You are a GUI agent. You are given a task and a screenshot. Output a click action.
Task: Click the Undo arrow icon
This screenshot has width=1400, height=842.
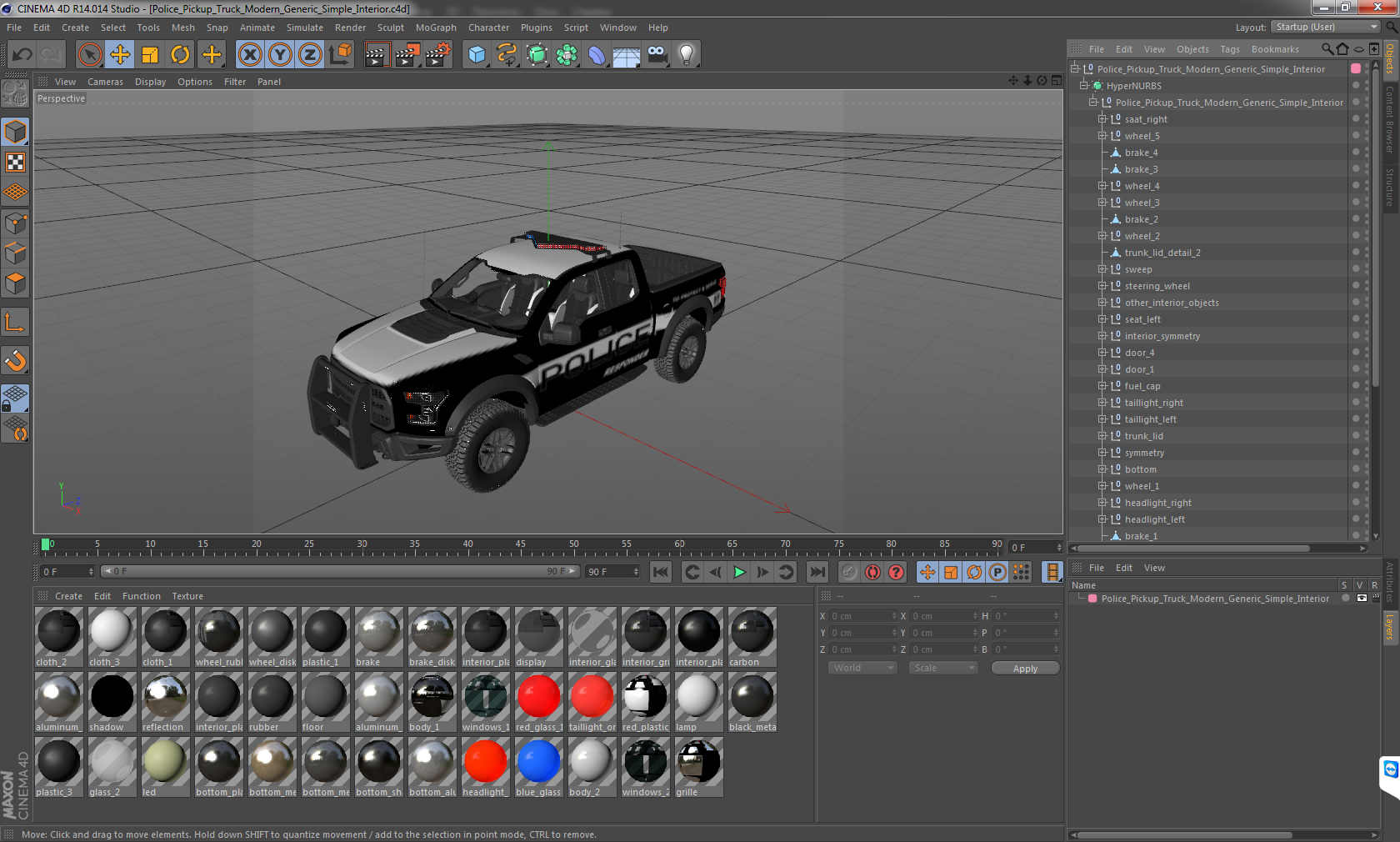[x=22, y=55]
